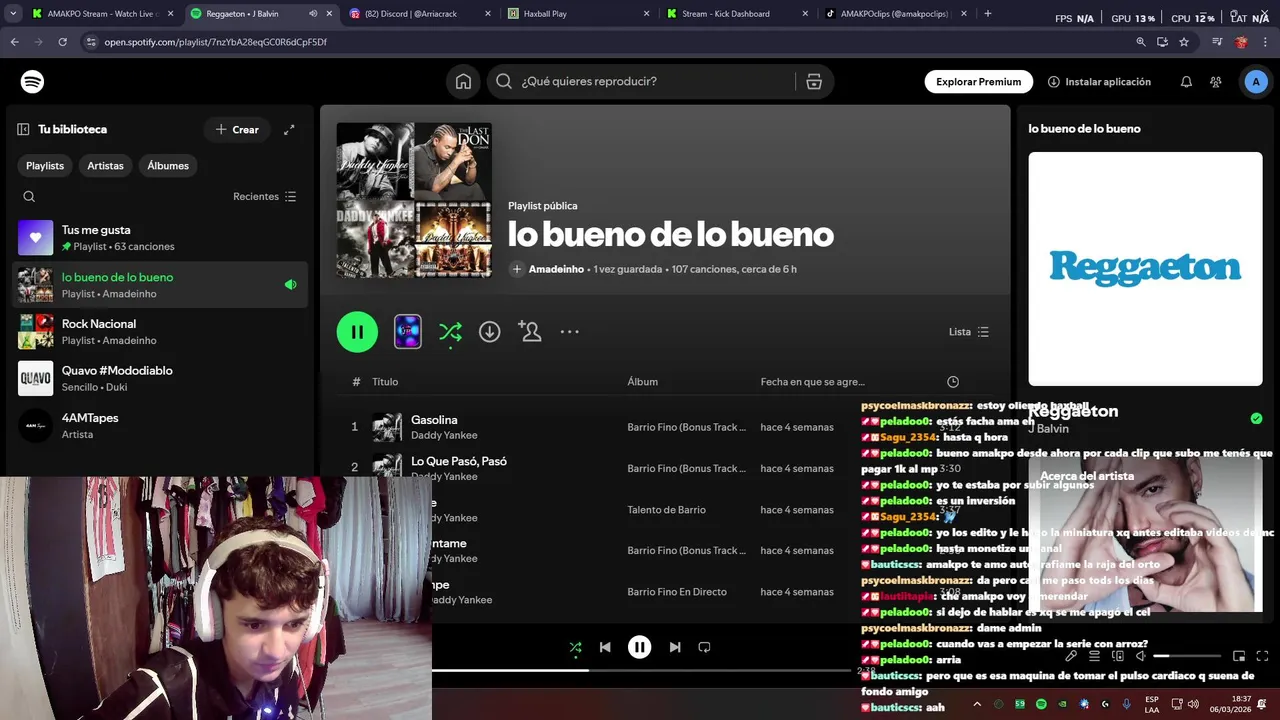Click the download playlist arrow icon
Screen dimensions: 1280x720
(489, 332)
